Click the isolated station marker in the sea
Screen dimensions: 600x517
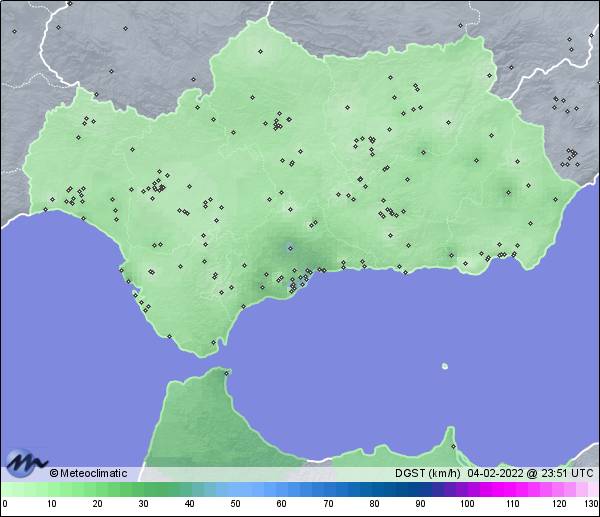(x=444, y=366)
